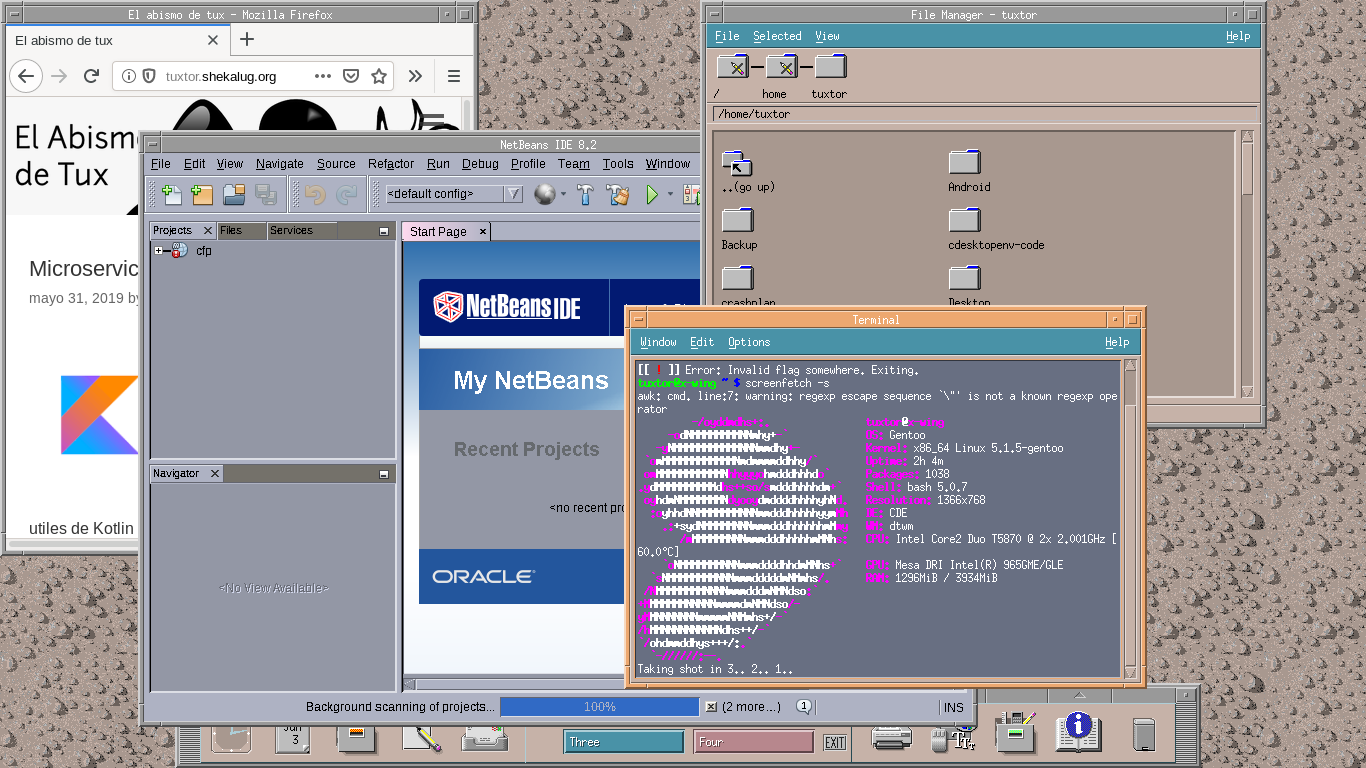Open the dropdown arrow beside the browser globe
The width and height of the screenshot is (1366, 768).
[563, 195]
